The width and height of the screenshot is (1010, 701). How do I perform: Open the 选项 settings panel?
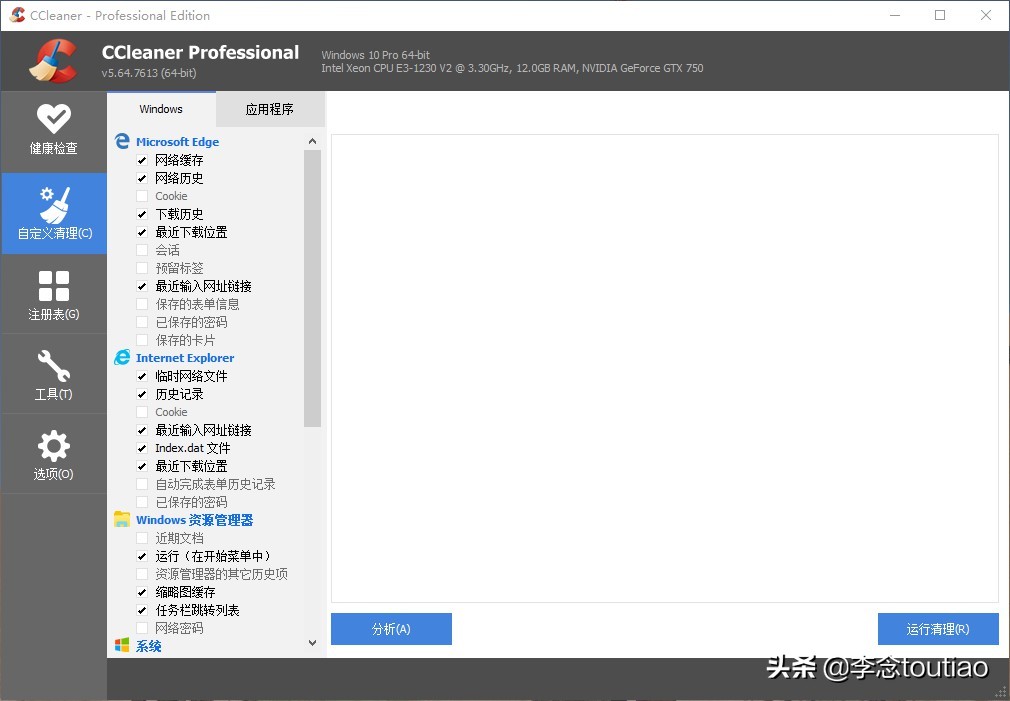click(x=54, y=453)
